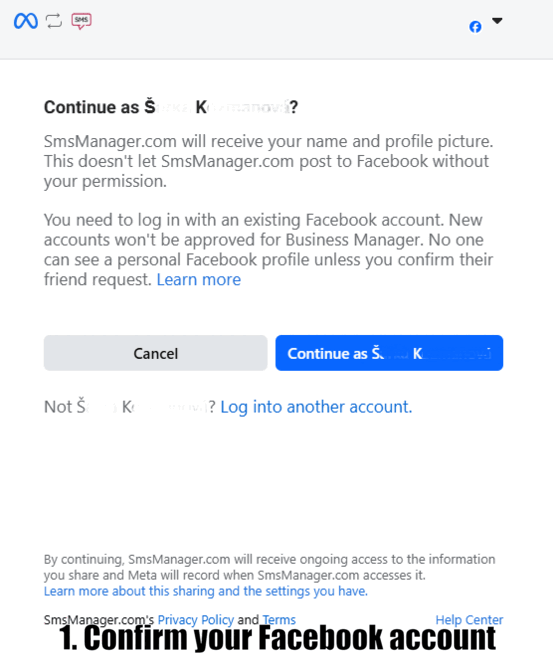Click the round Facebook account icon
The width and height of the screenshot is (555, 667).
476,27
